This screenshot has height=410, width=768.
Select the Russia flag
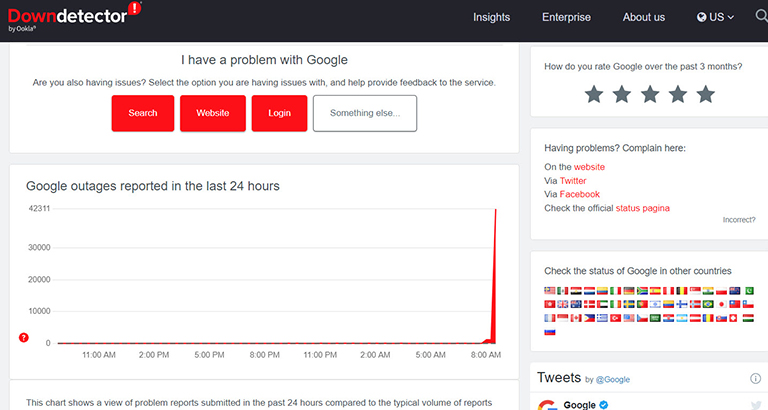(550, 332)
